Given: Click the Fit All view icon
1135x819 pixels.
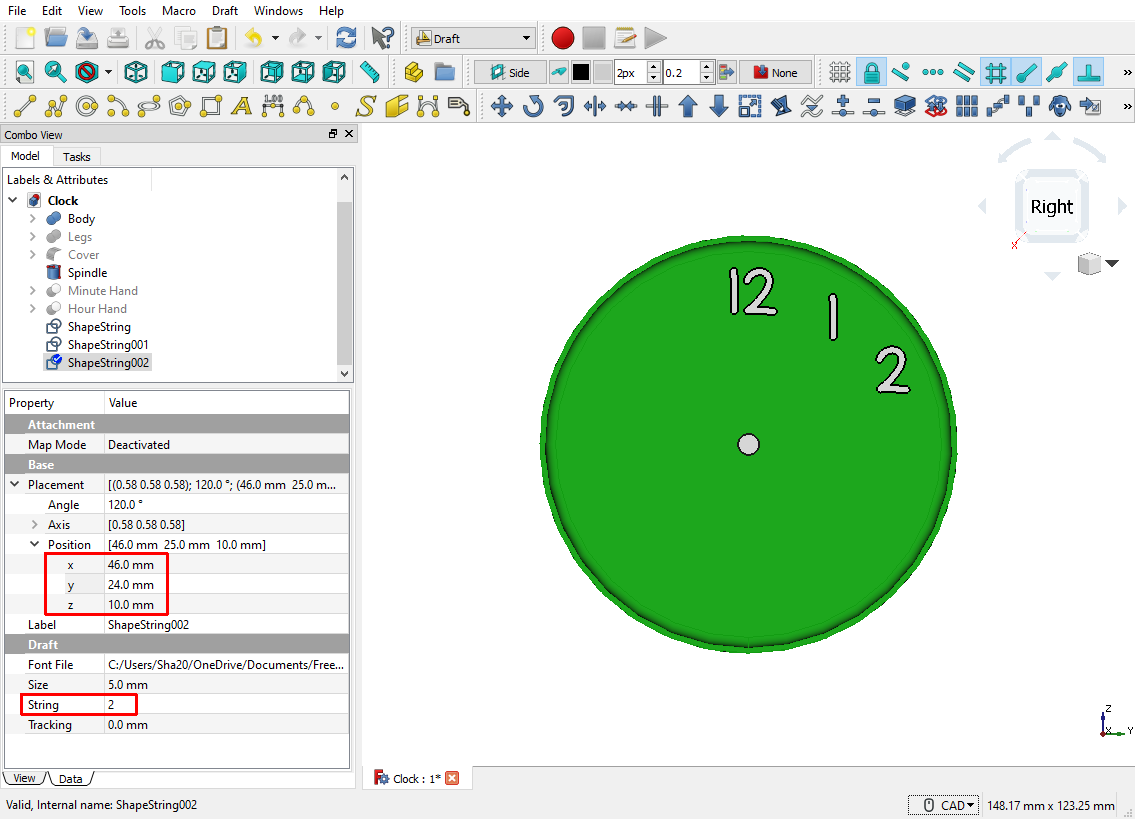Looking at the screenshot, I should pyautogui.click(x=25, y=72).
